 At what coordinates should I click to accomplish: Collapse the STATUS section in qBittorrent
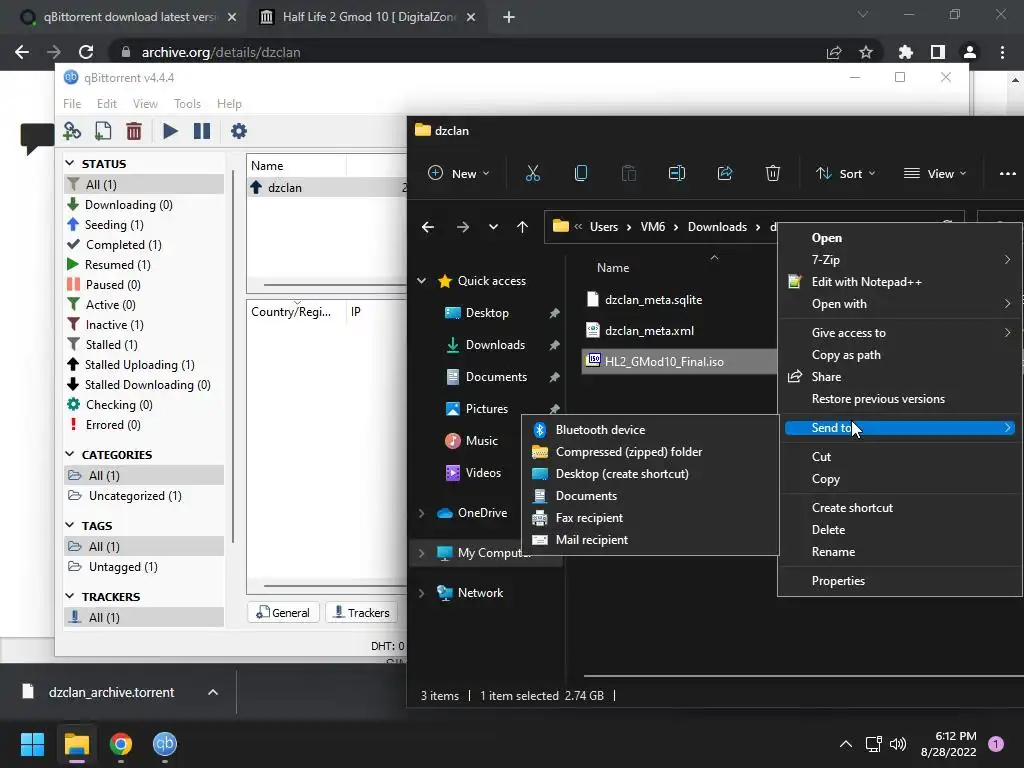(x=70, y=163)
